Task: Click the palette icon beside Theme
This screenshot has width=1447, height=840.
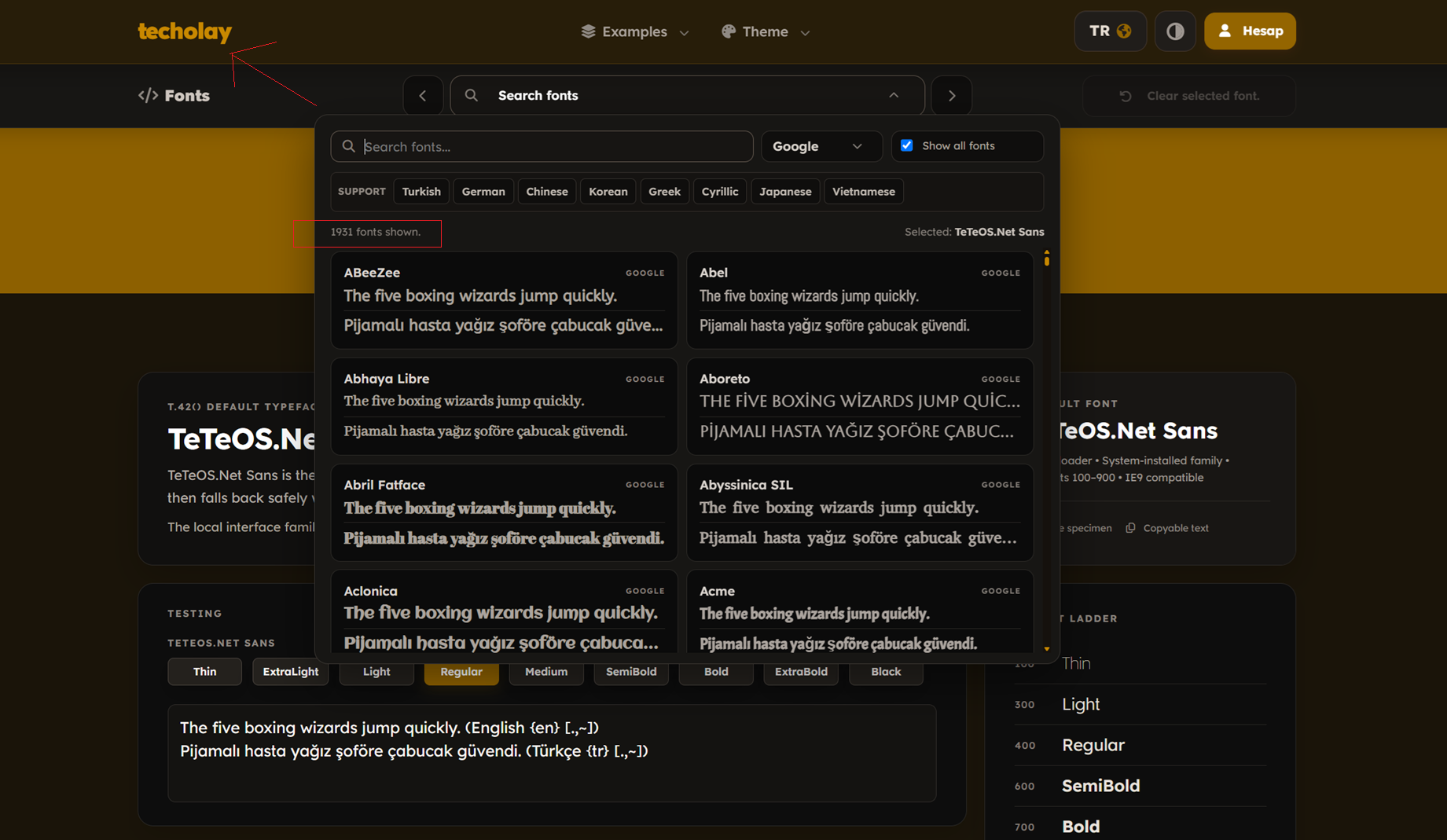Action: (x=729, y=31)
